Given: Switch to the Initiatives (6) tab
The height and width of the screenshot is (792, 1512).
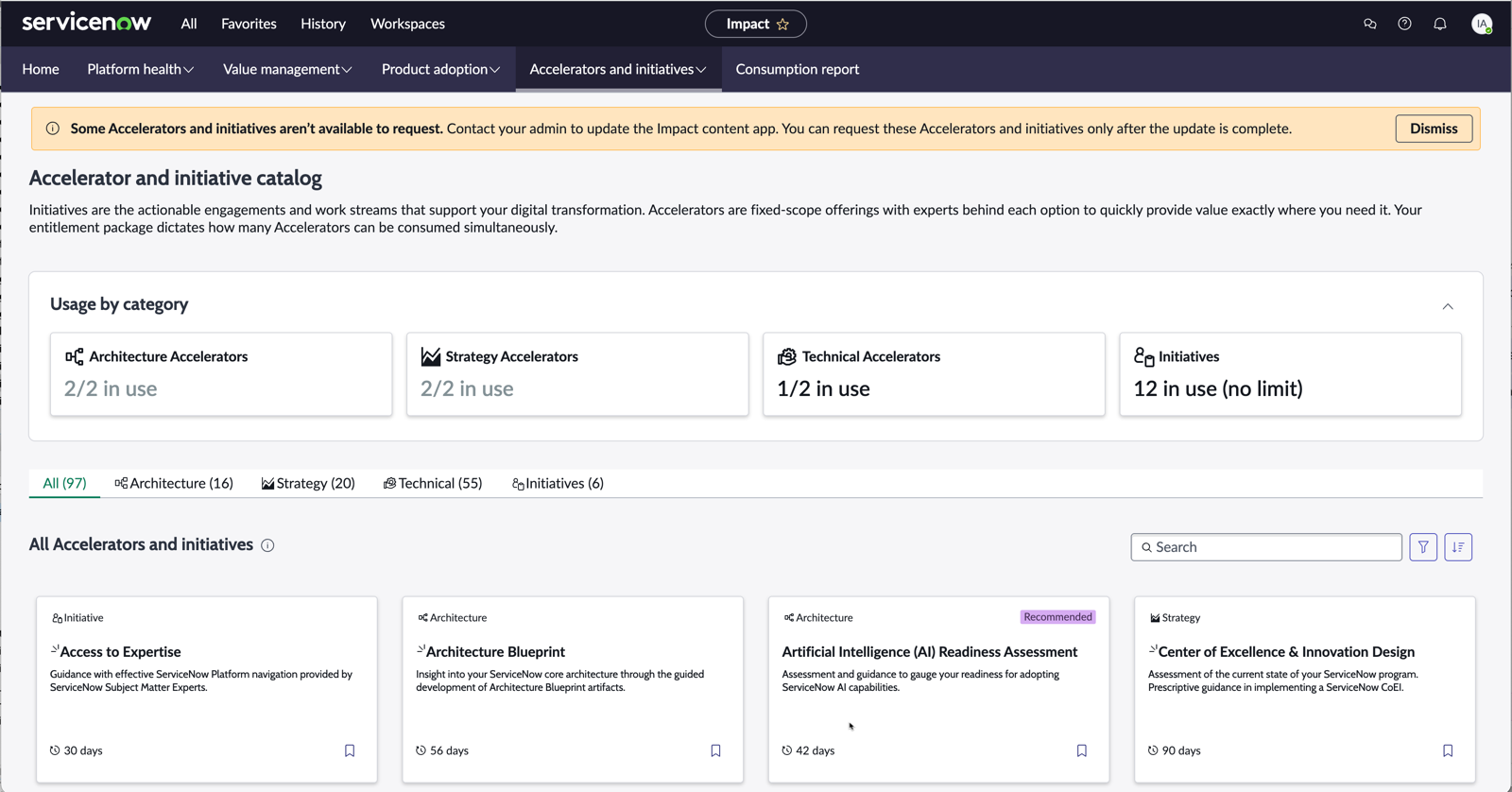Looking at the screenshot, I should 558,483.
